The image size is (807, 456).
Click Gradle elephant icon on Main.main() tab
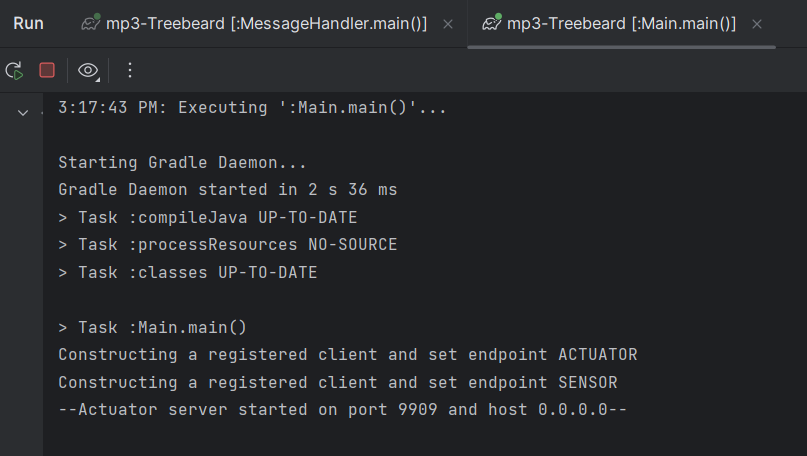coord(492,23)
